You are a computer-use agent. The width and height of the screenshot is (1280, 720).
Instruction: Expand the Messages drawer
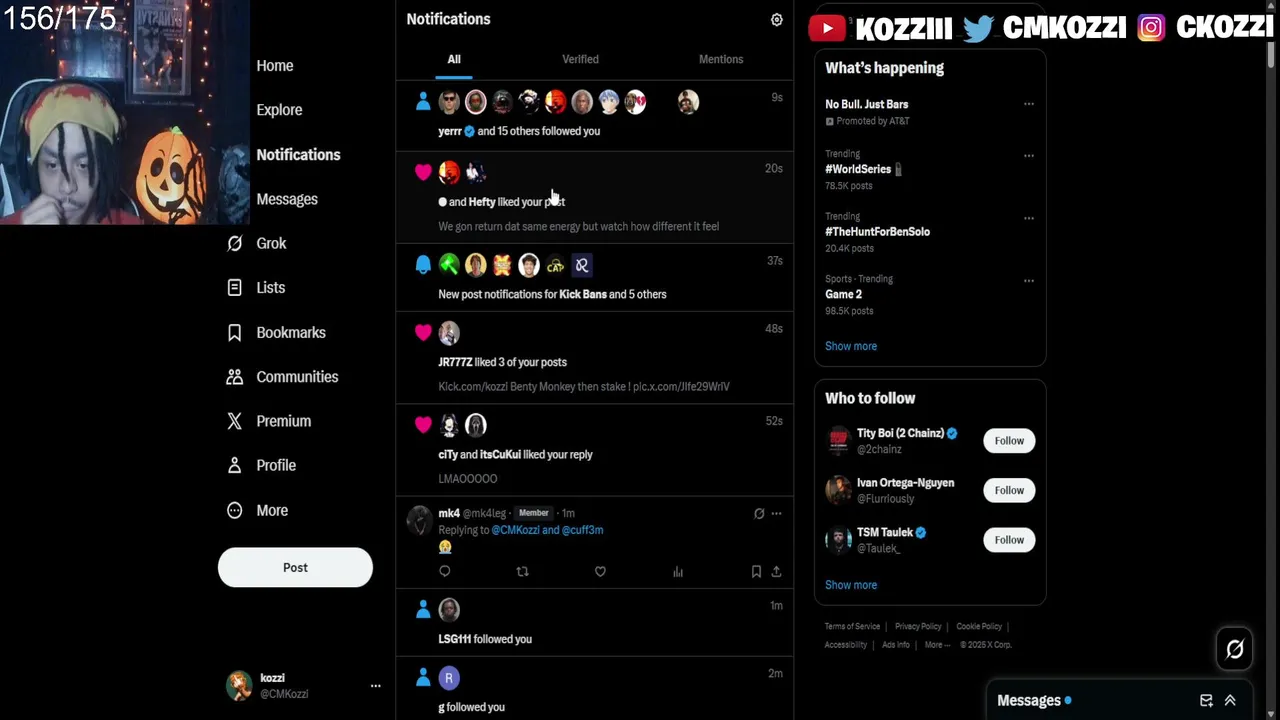tap(1230, 700)
